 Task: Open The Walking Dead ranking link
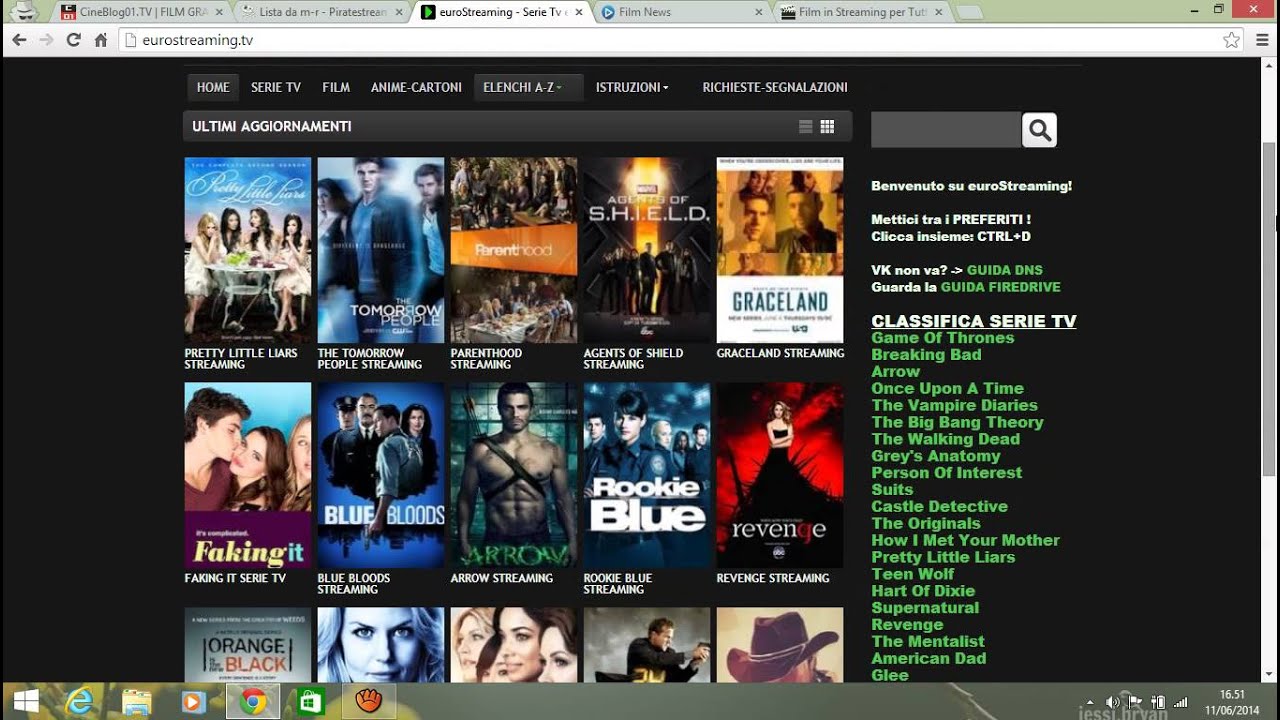(945, 439)
